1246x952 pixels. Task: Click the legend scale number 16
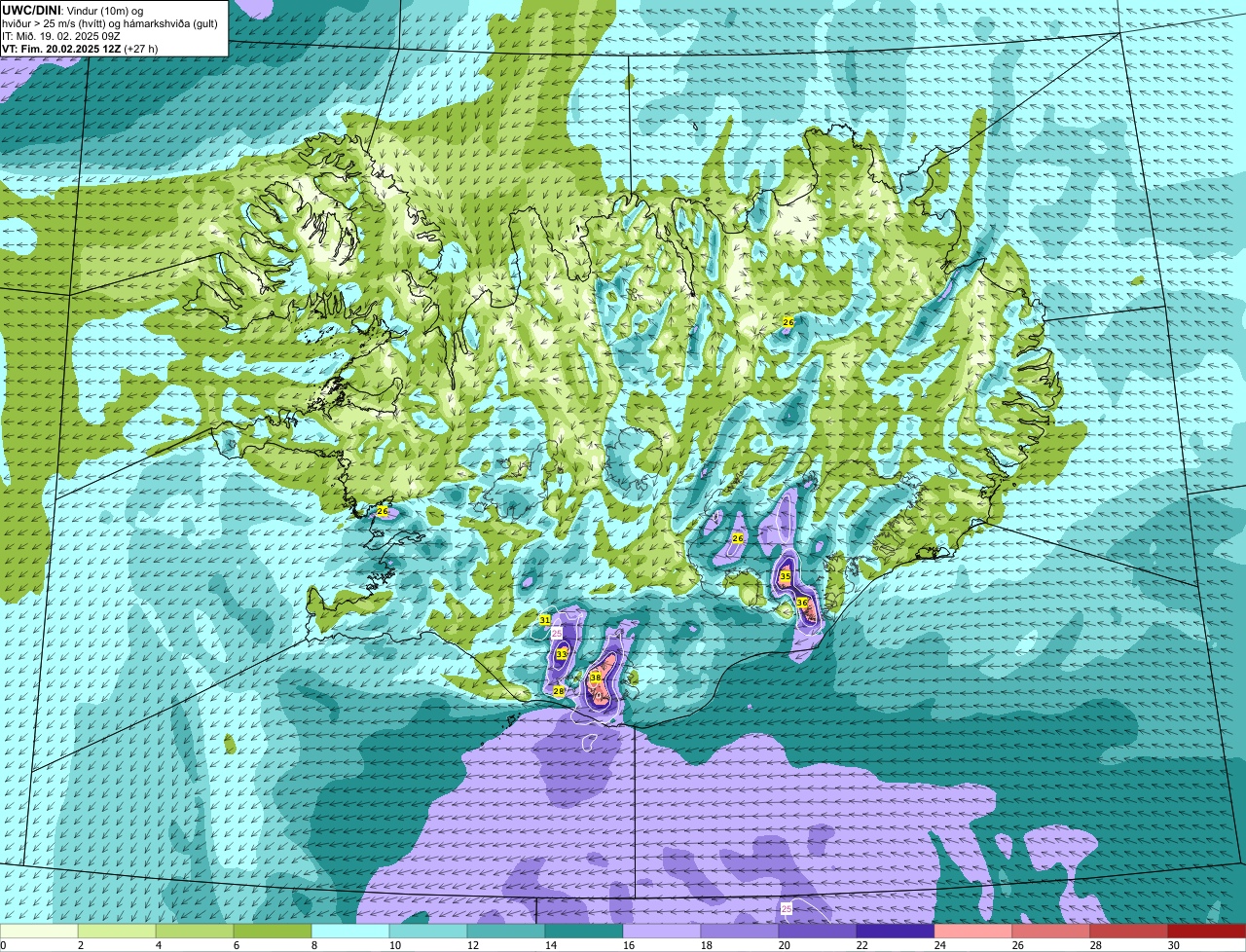tap(629, 945)
